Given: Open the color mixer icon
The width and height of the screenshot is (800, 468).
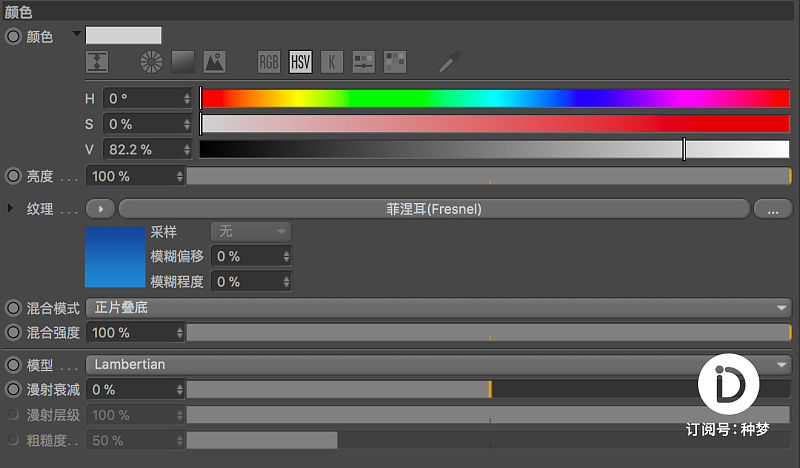Looking at the screenshot, I should tap(364, 62).
